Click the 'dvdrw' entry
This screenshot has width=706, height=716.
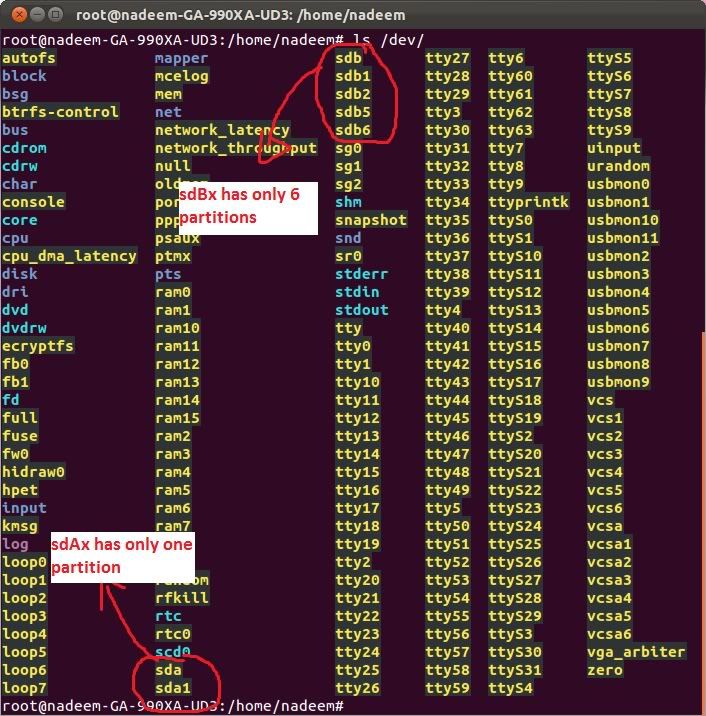tap(24, 328)
